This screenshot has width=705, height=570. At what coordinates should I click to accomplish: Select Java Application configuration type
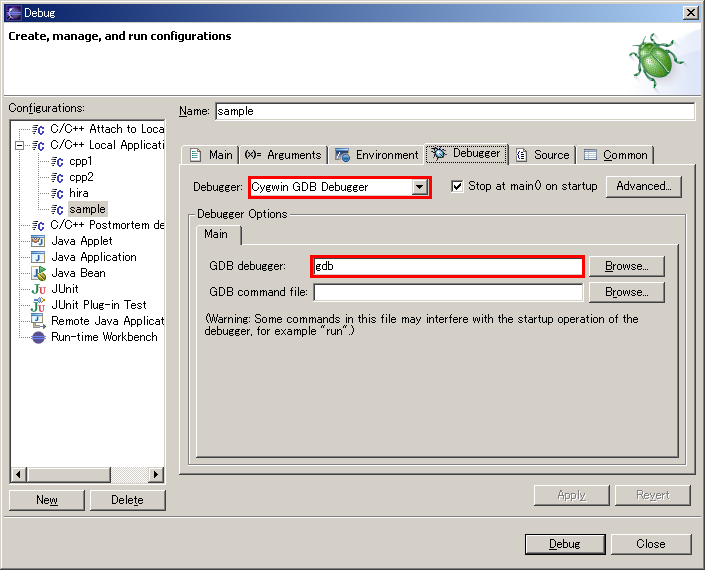click(x=94, y=257)
